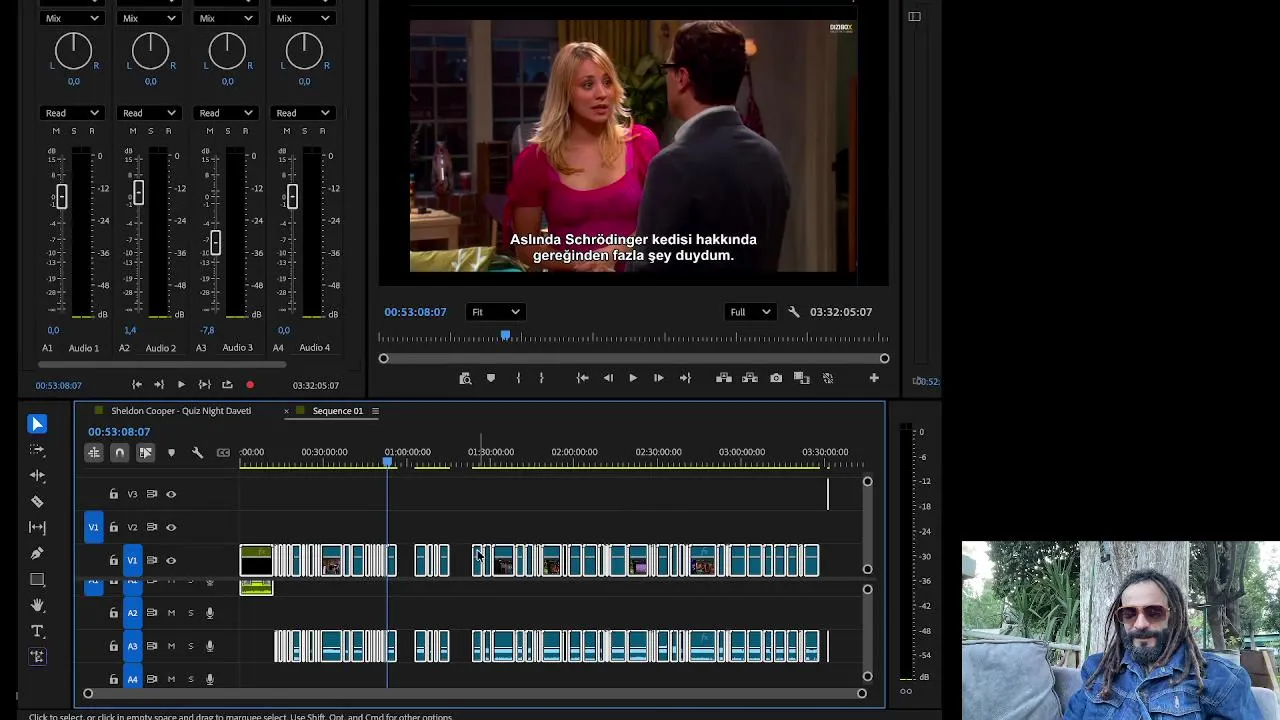Go to In point in program monitor
Viewport: 1280px width, 720px height.
point(582,378)
